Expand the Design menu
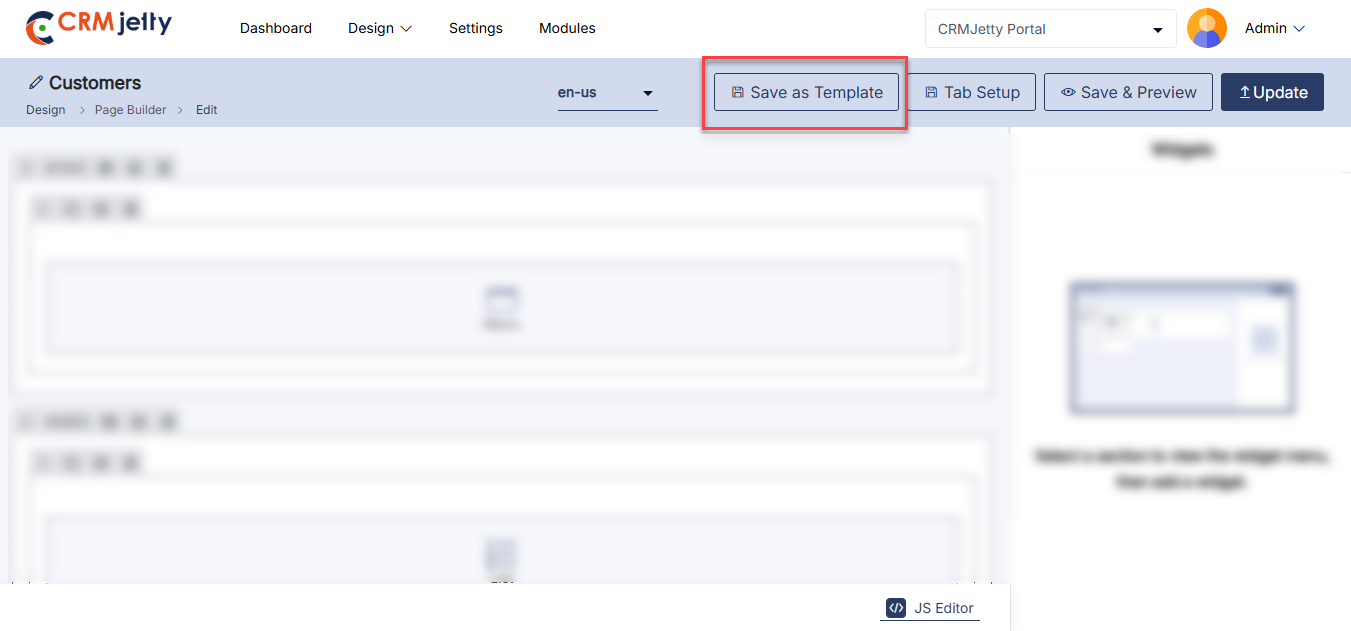The image size is (1351, 631). (379, 28)
